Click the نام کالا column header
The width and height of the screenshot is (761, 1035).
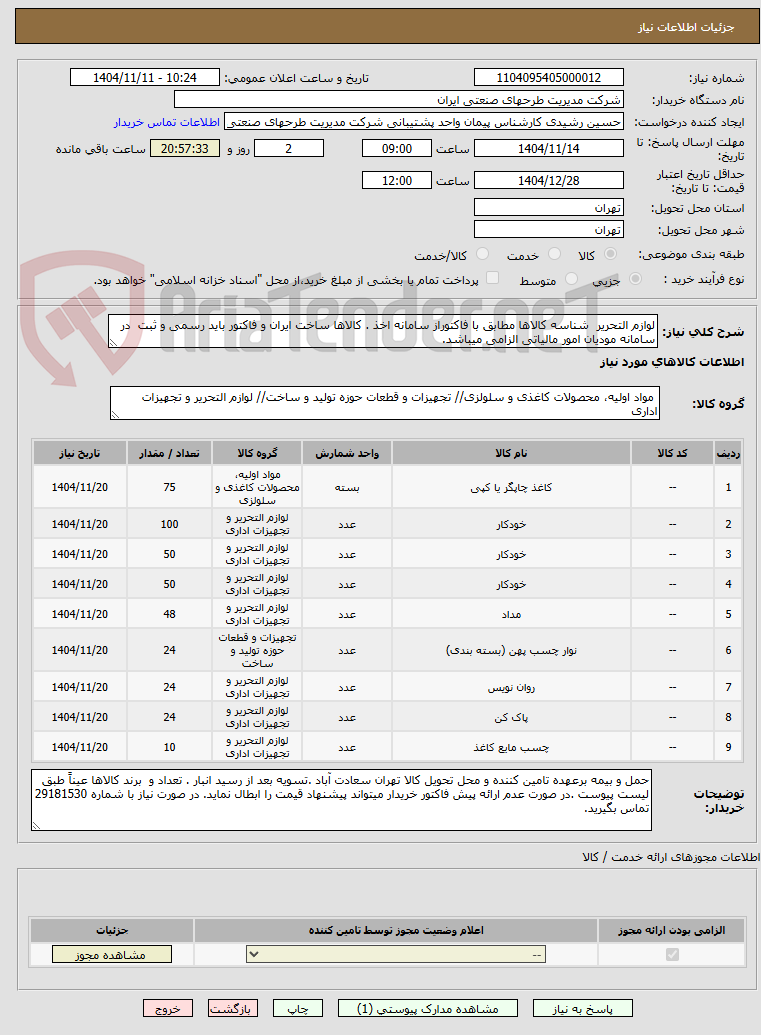(512, 453)
